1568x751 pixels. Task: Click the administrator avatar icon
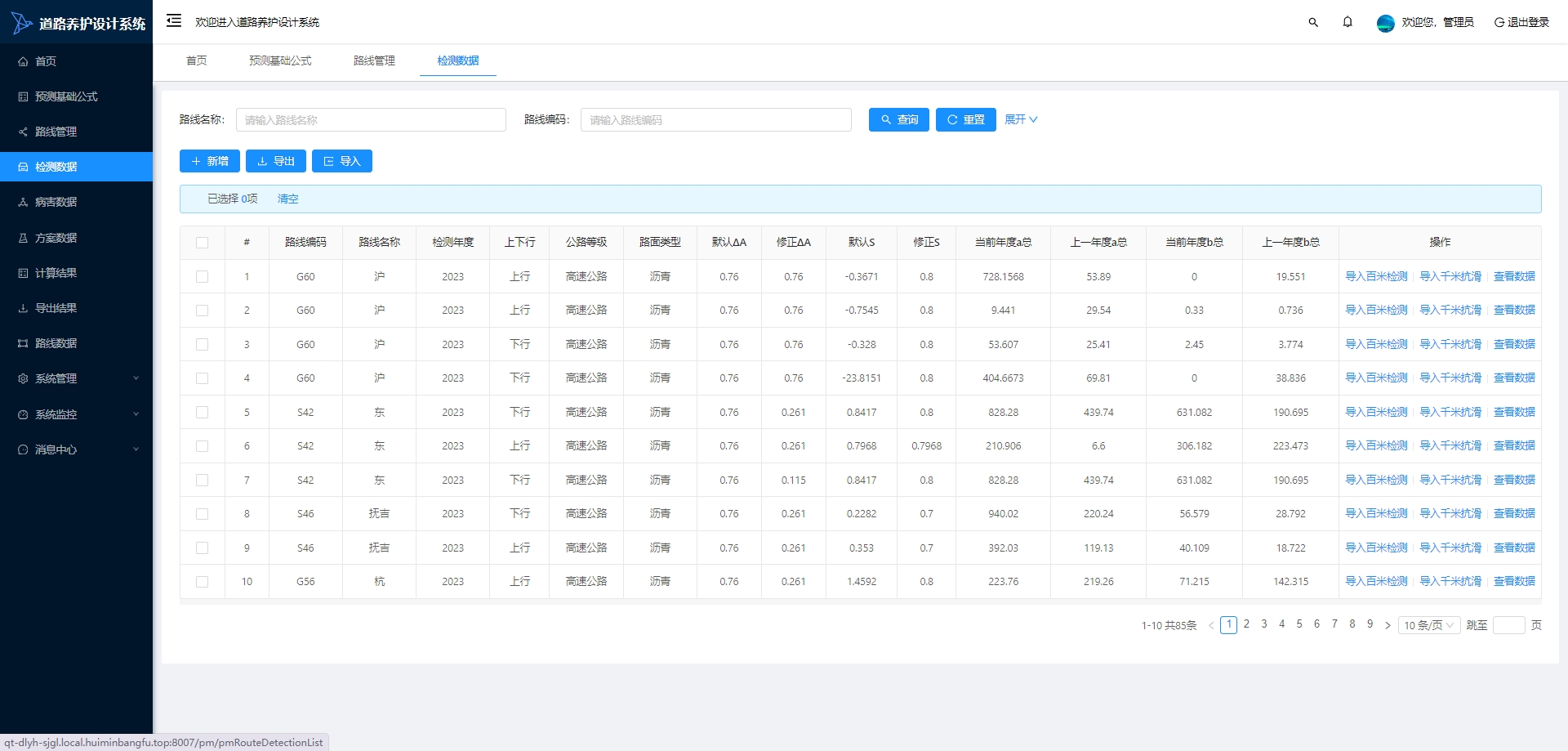click(1385, 23)
